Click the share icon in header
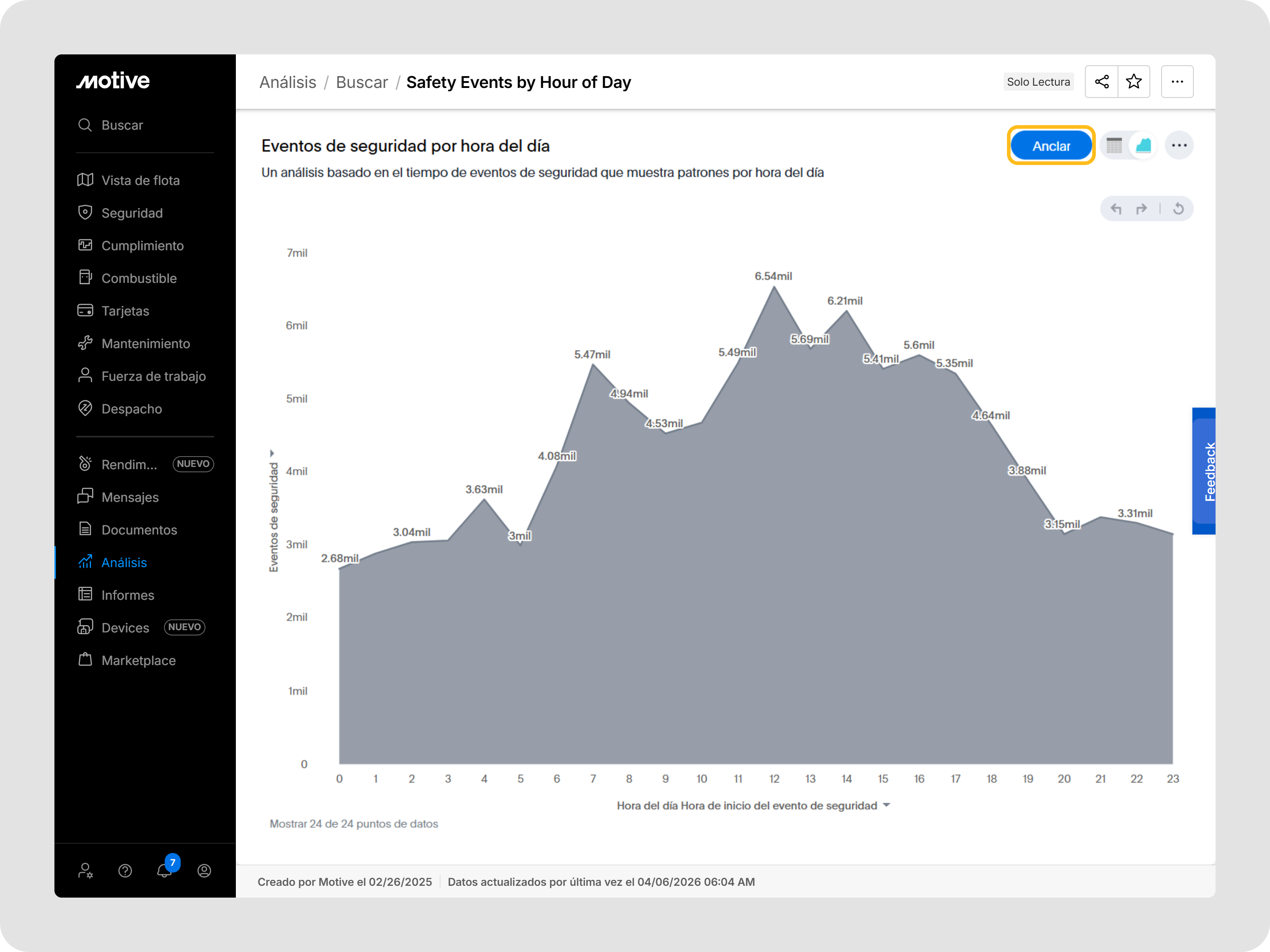1270x952 pixels. click(1101, 82)
